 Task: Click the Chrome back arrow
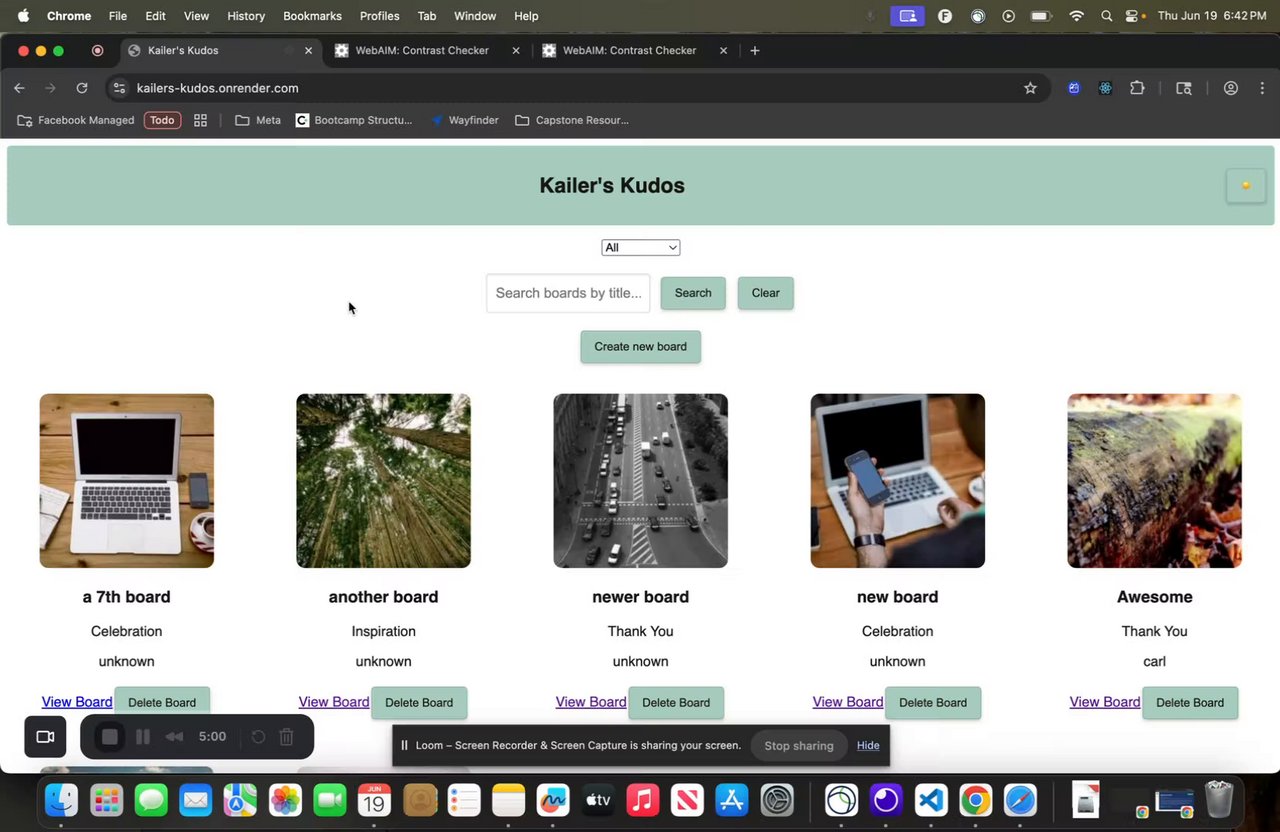19,88
